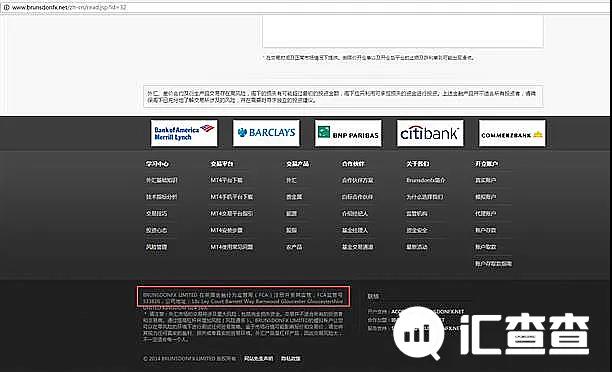Select the 学习中心 footer column heading
The width and height of the screenshot is (612, 372).
click(x=157, y=164)
